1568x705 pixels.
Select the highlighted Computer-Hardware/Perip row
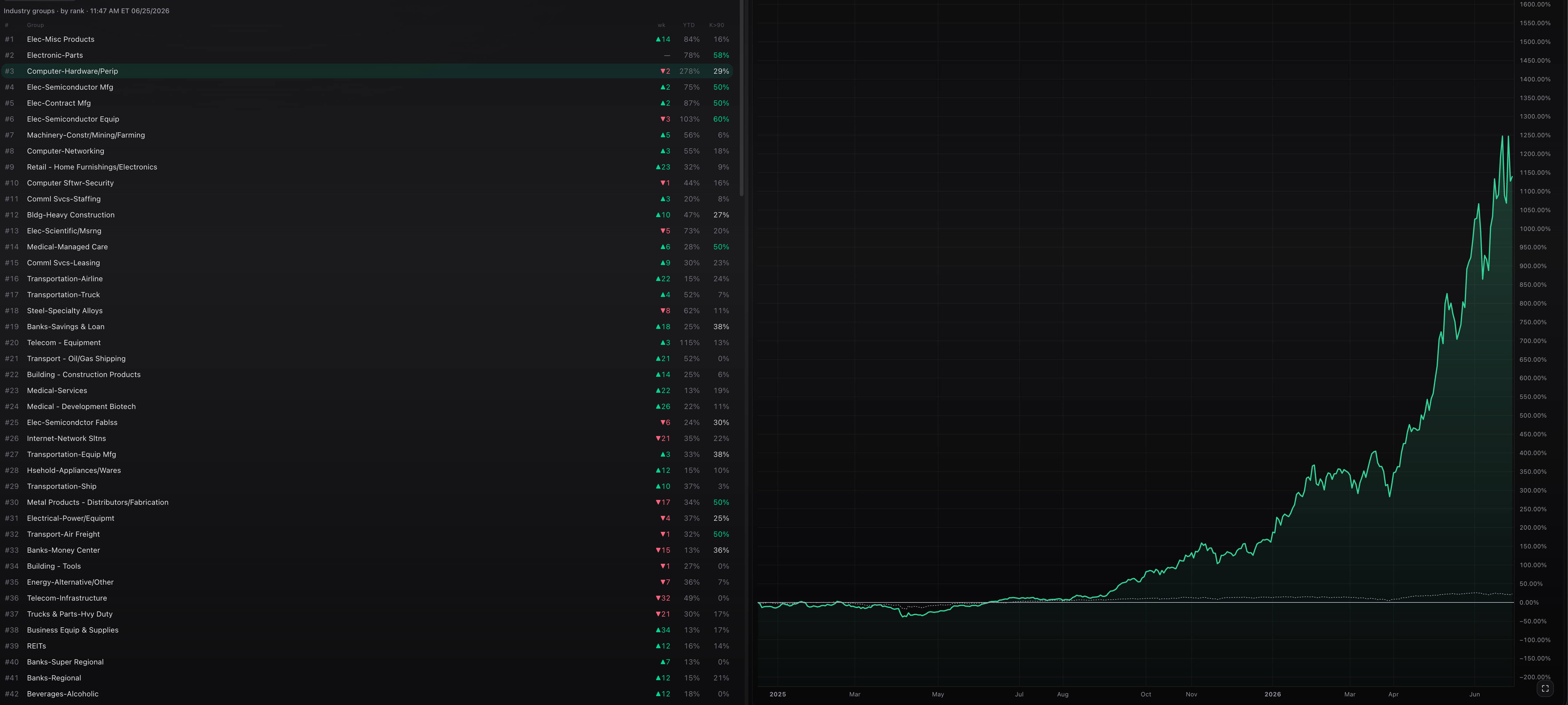(x=367, y=71)
